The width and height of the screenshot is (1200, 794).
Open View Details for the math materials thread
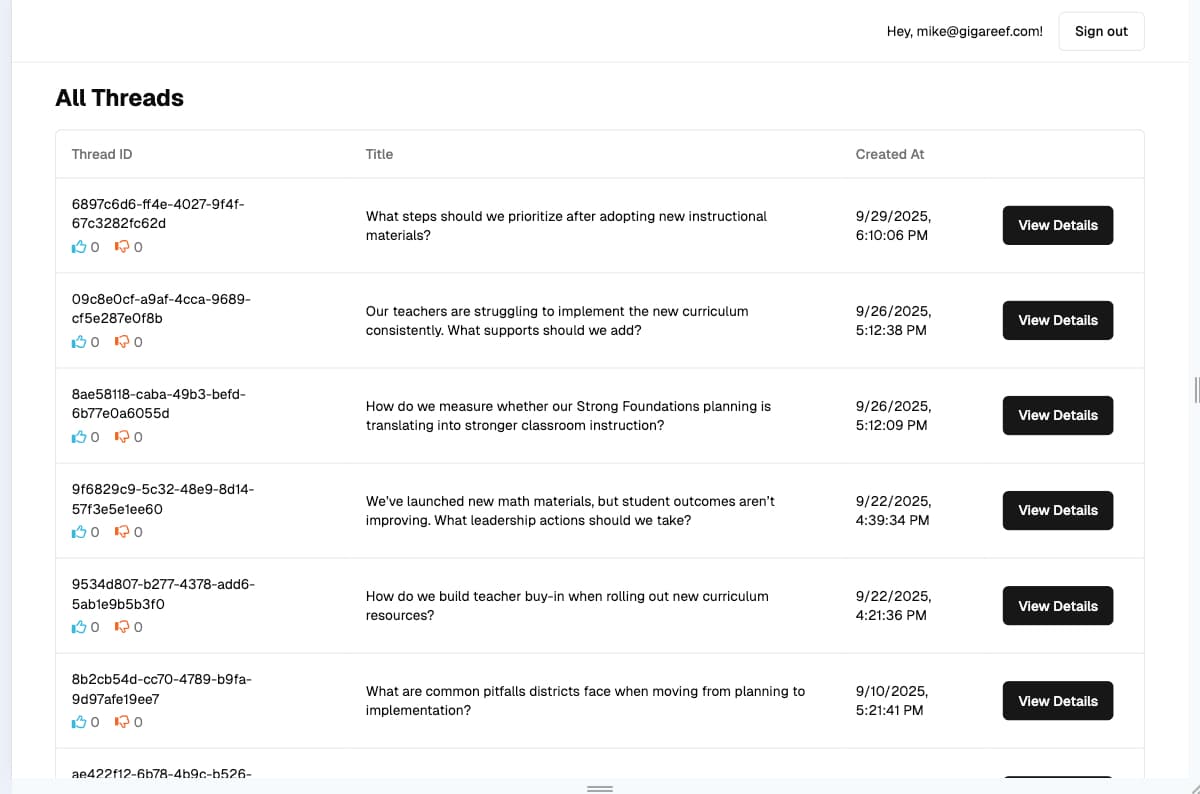(x=1057, y=510)
